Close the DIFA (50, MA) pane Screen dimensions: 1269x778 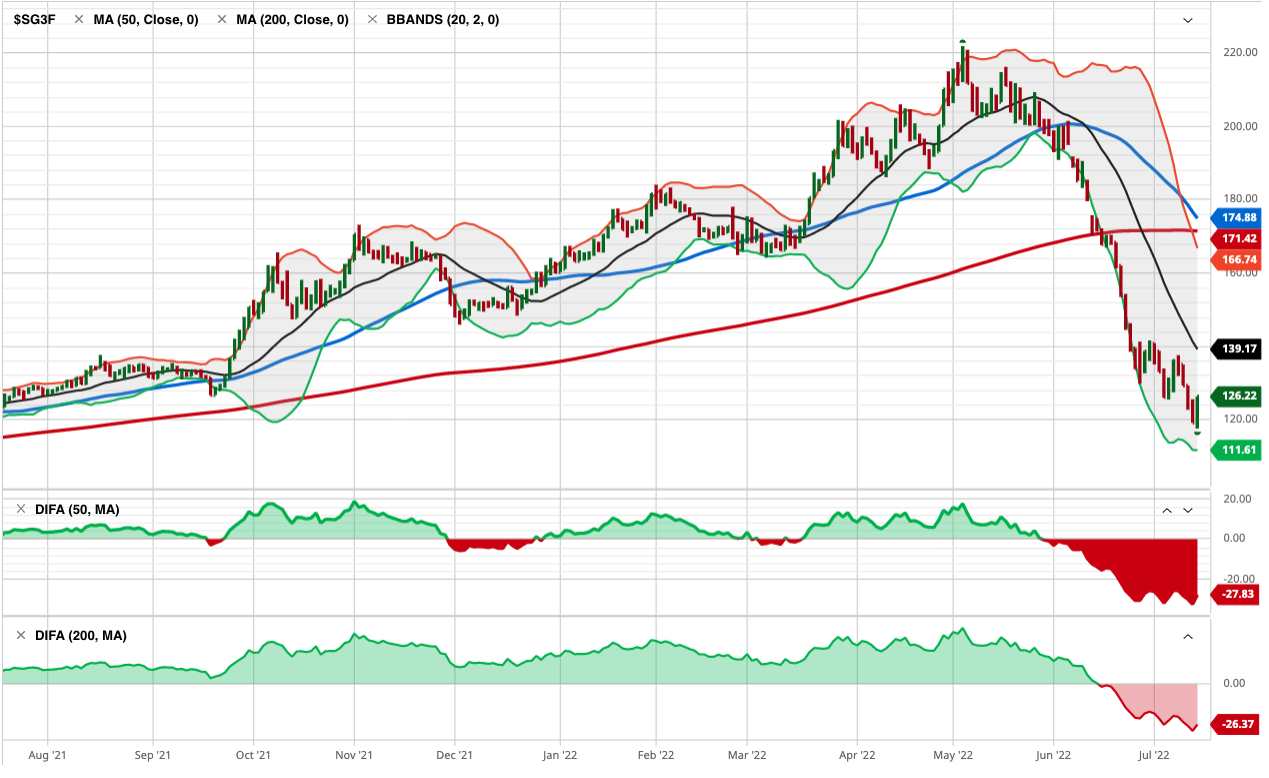coord(21,510)
